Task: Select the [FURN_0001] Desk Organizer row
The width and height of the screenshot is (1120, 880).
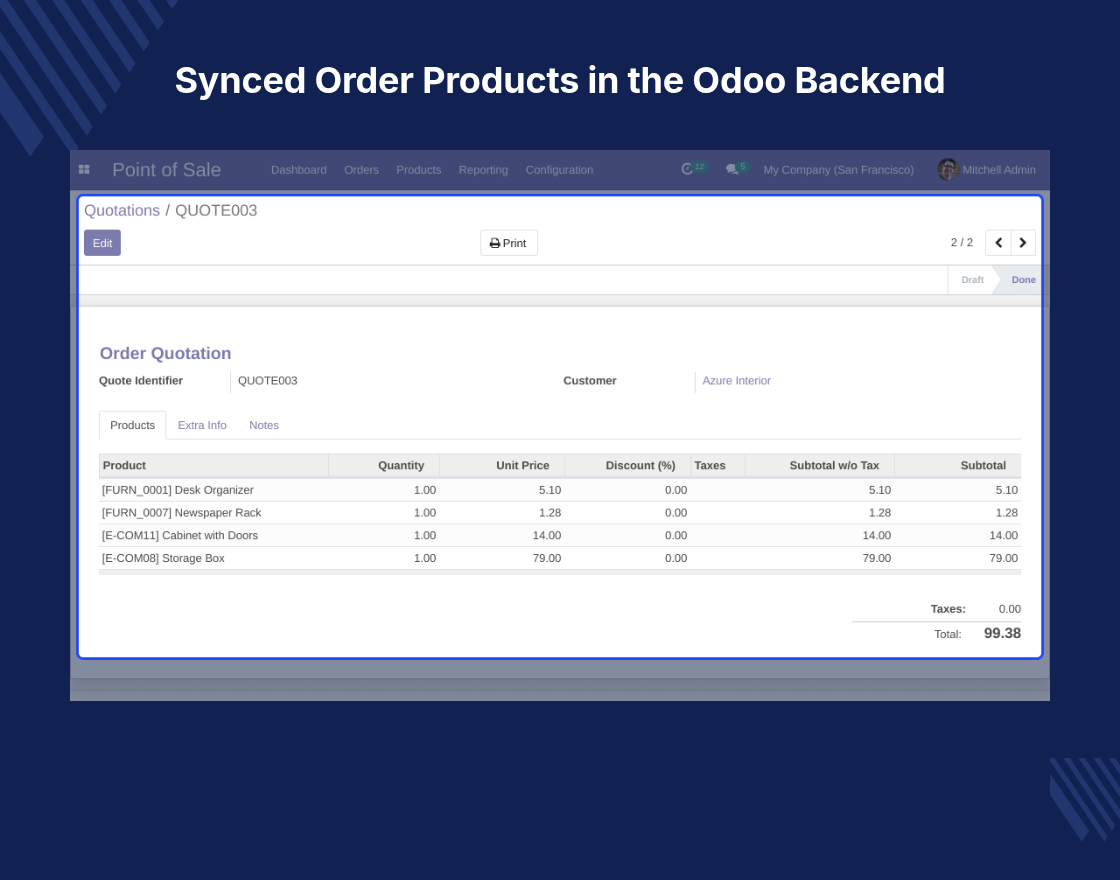Action: (560, 490)
